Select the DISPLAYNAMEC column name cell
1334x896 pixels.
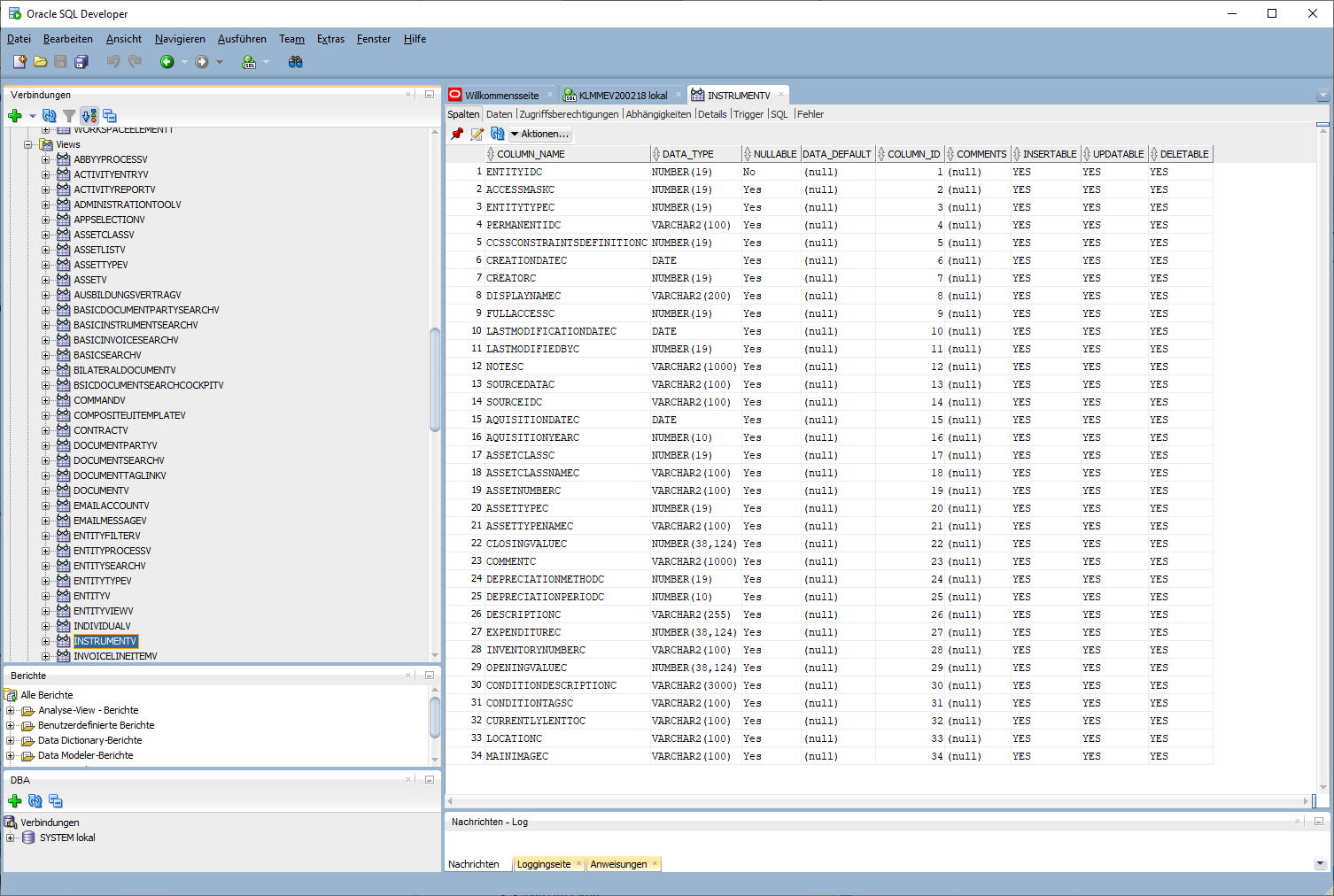coord(567,296)
